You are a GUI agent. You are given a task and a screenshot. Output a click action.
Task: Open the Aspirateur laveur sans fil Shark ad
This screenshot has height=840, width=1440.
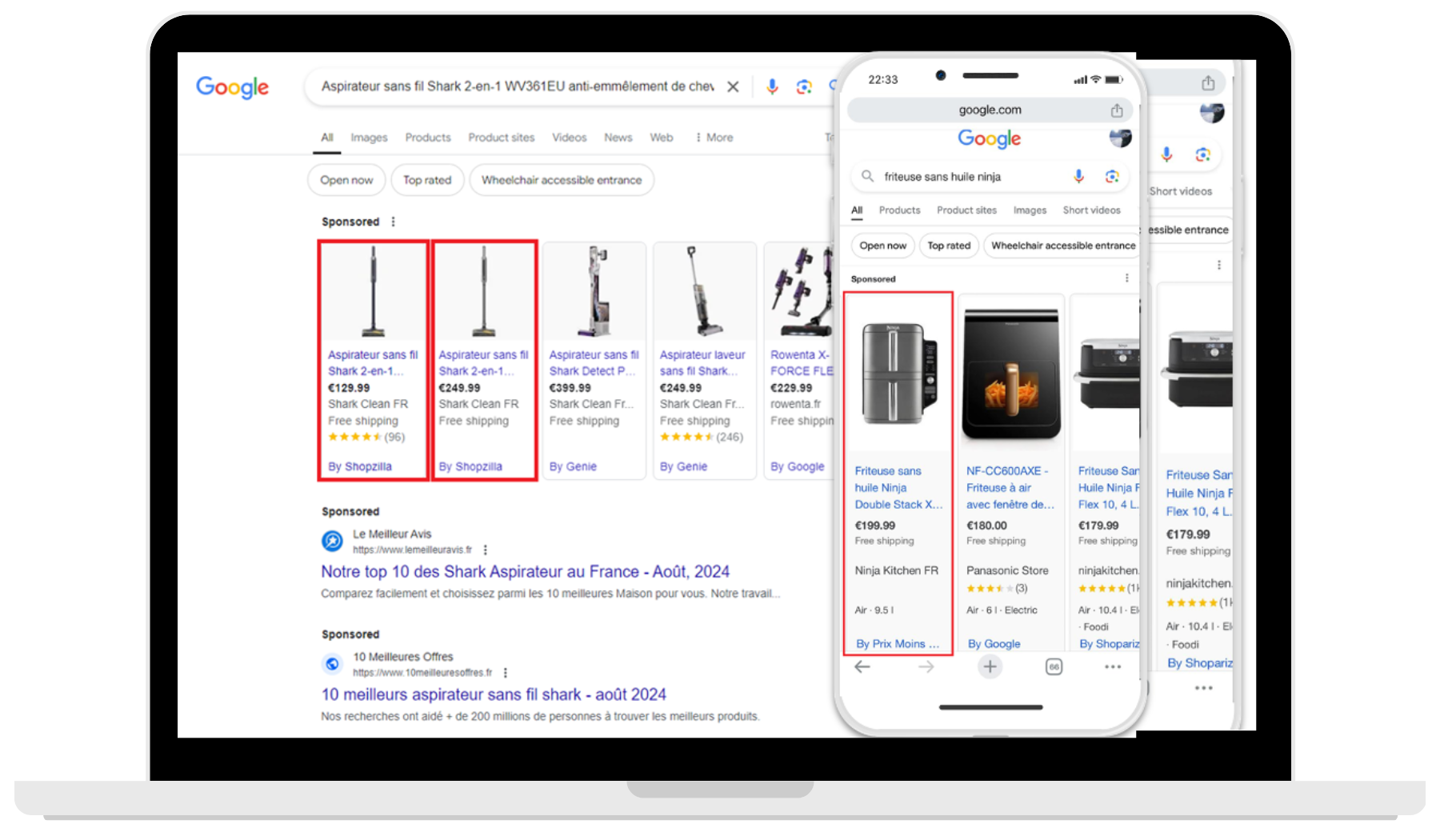704,360
